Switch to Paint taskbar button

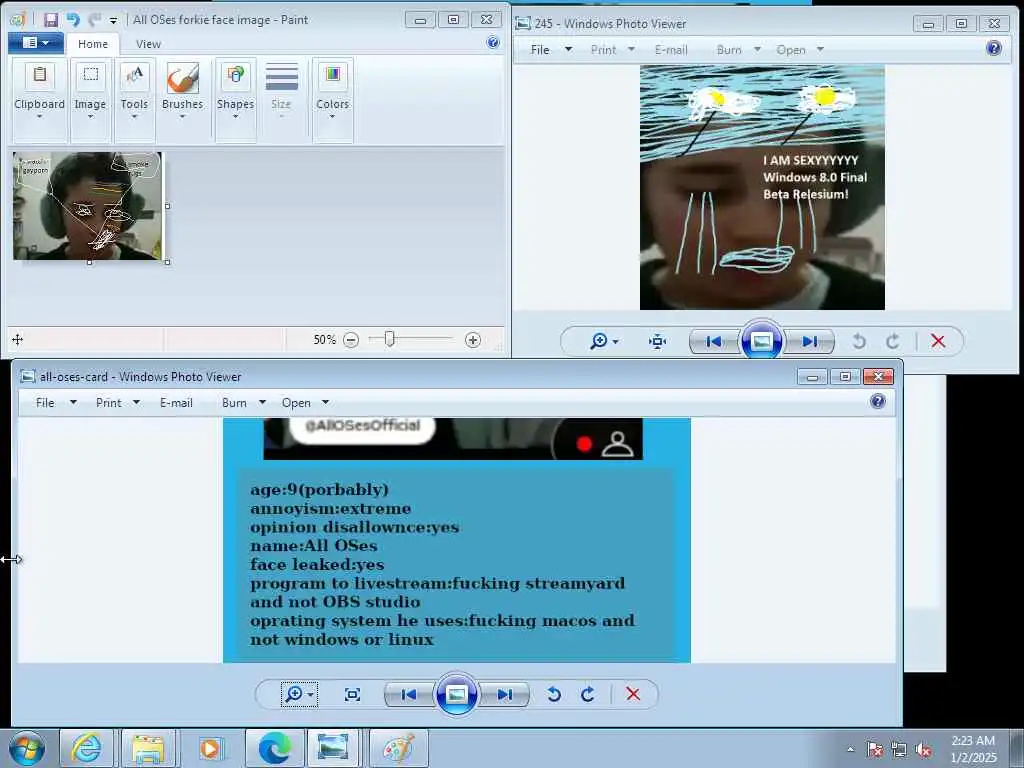(x=398, y=748)
